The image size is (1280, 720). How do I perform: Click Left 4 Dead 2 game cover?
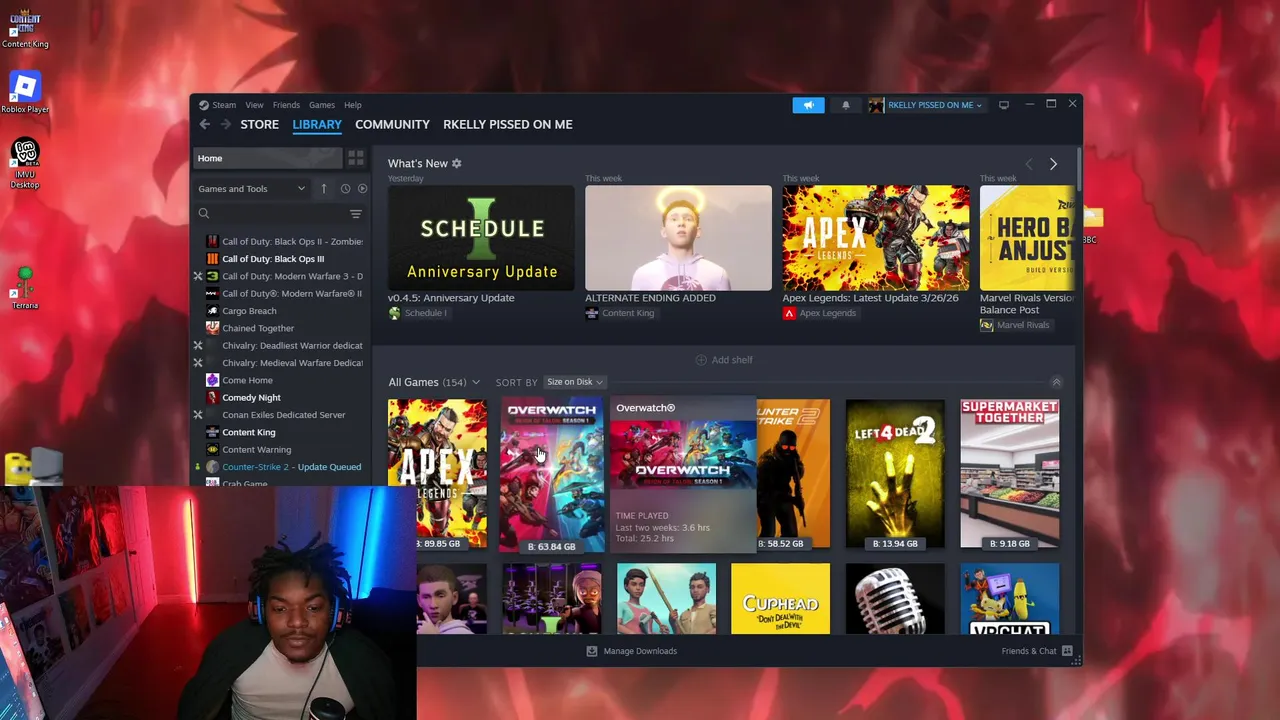point(895,474)
